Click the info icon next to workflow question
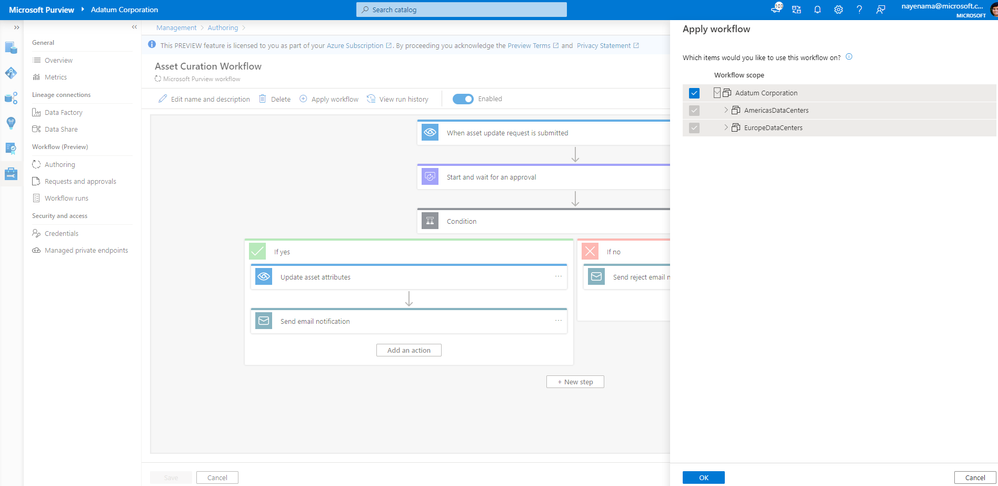 click(x=848, y=57)
